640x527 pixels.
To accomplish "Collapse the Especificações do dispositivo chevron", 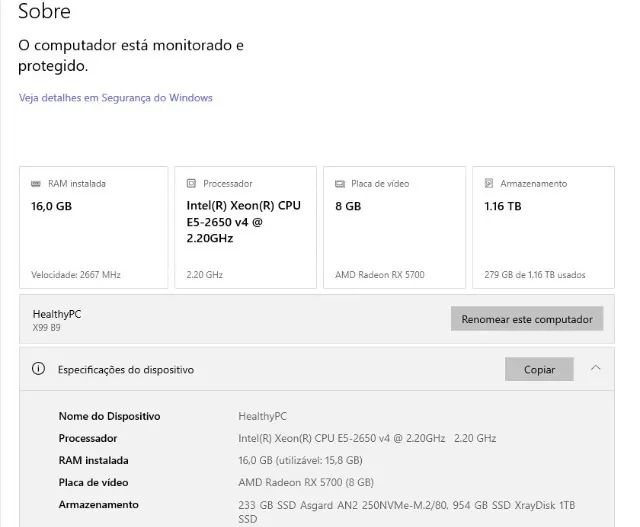I will pos(596,368).
